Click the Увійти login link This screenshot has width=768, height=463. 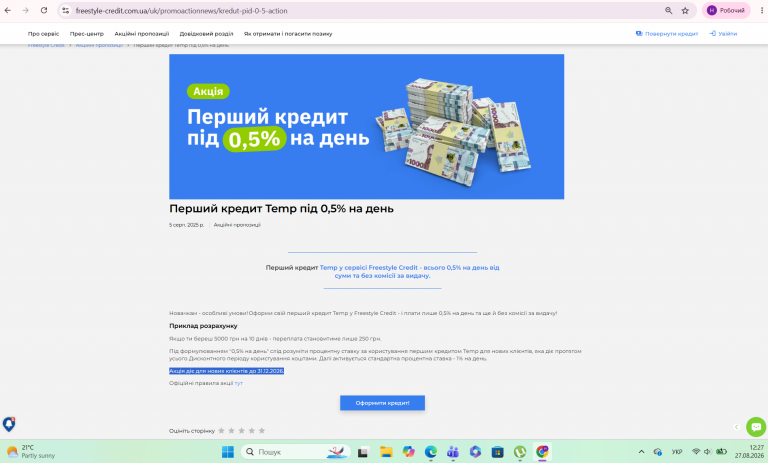tap(723, 34)
